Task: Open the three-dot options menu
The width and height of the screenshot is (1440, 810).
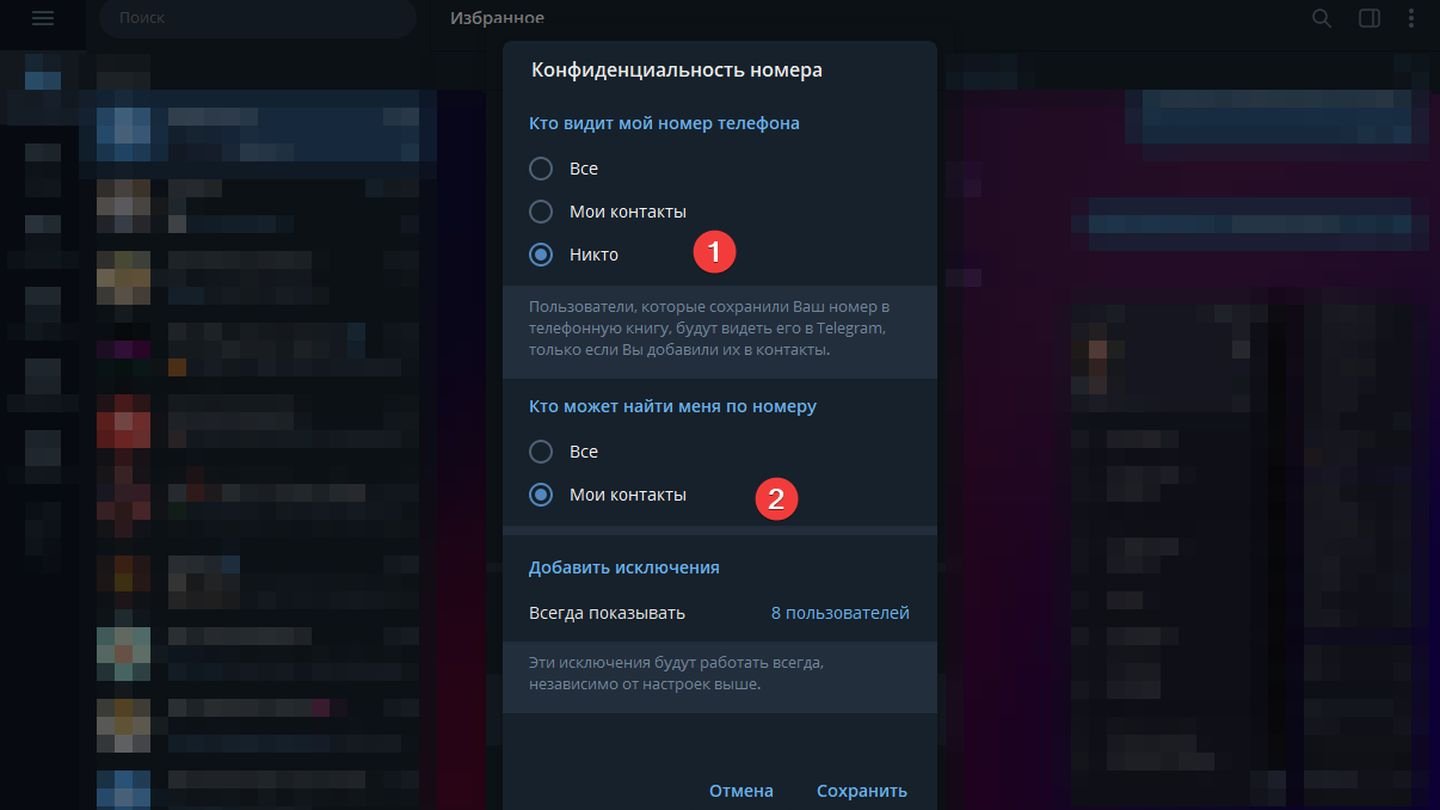Action: (x=1411, y=18)
